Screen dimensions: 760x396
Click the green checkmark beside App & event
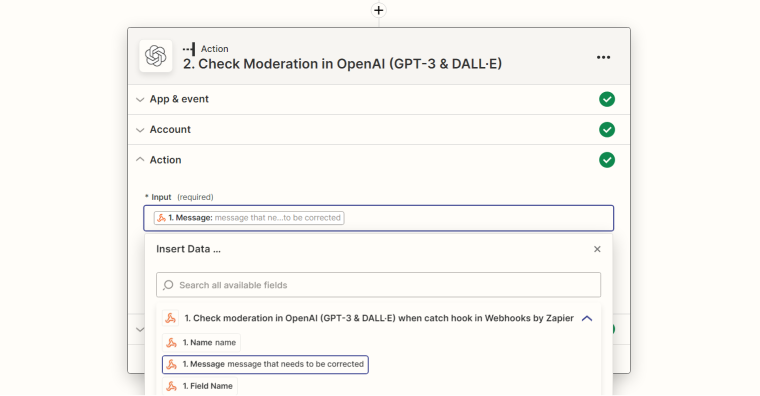click(x=607, y=99)
